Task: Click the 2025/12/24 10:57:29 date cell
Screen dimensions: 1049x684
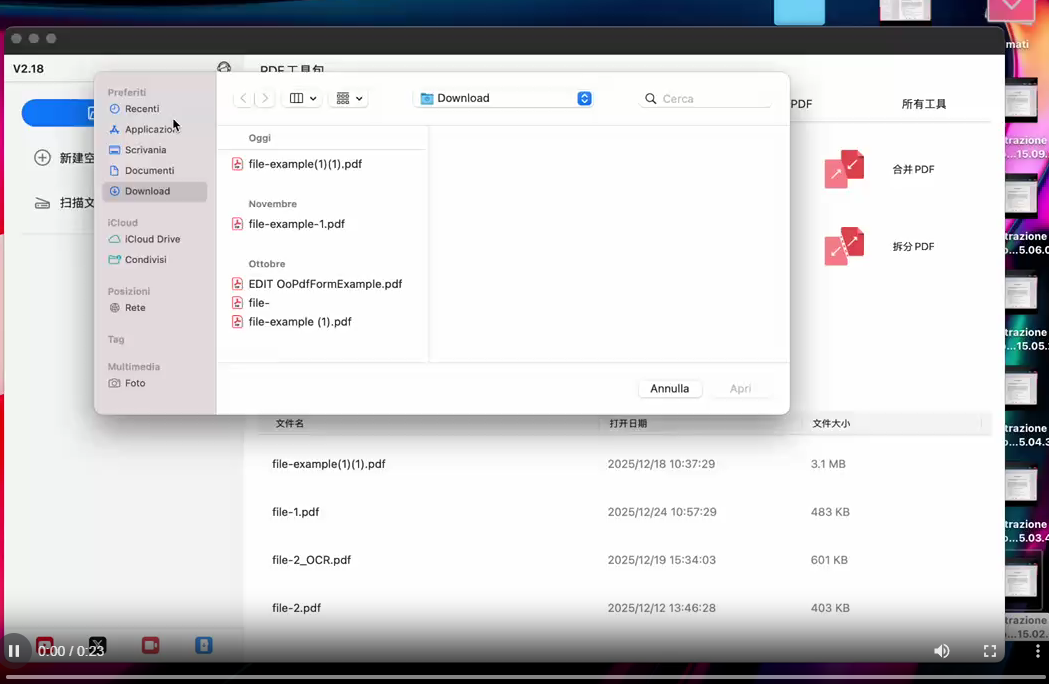Action: (662, 512)
